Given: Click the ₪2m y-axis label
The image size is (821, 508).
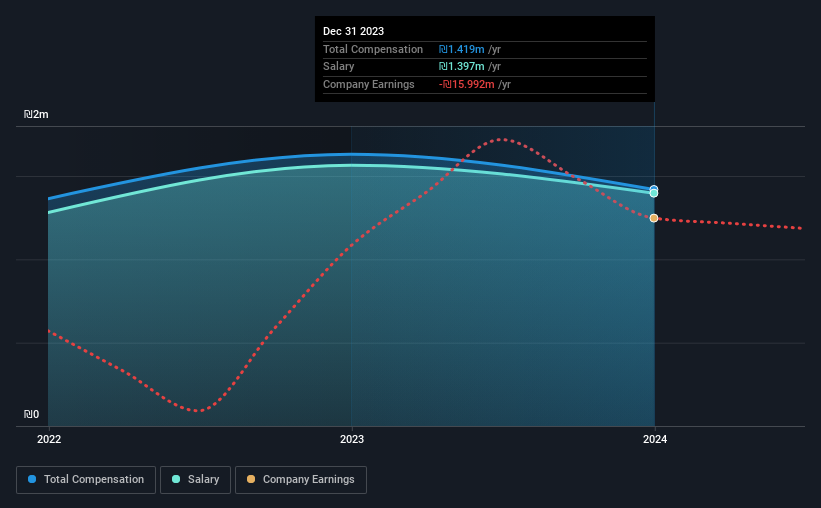Looking at the screenshot, I should tap(36, 114).
